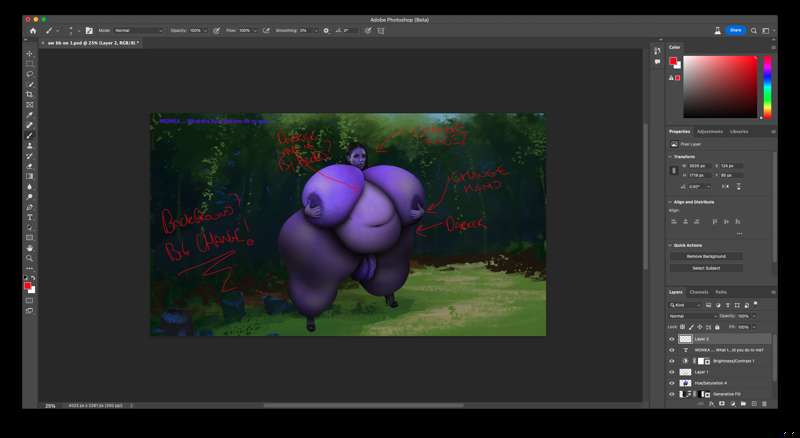Select the Gradient tool
The image size is (800, 438).
click(30, 176)
